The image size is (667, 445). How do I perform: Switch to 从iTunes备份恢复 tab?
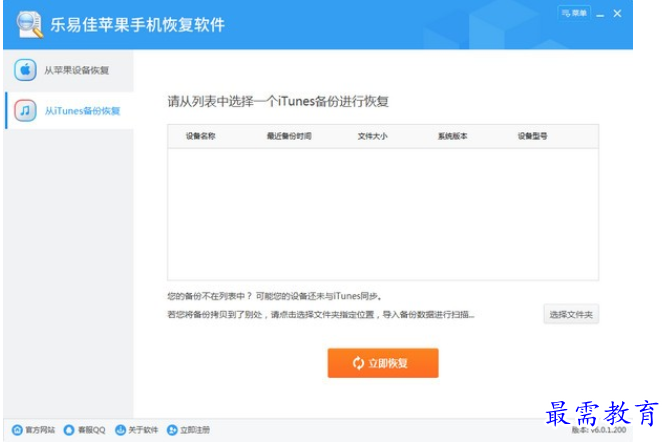tap(69, 111)
